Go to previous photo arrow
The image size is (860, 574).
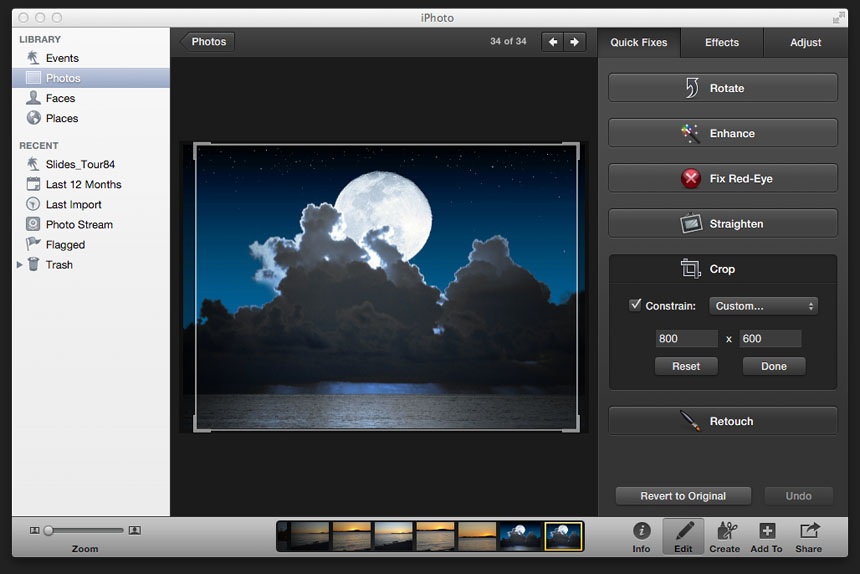pyautogui.click(x=552, y=42)
